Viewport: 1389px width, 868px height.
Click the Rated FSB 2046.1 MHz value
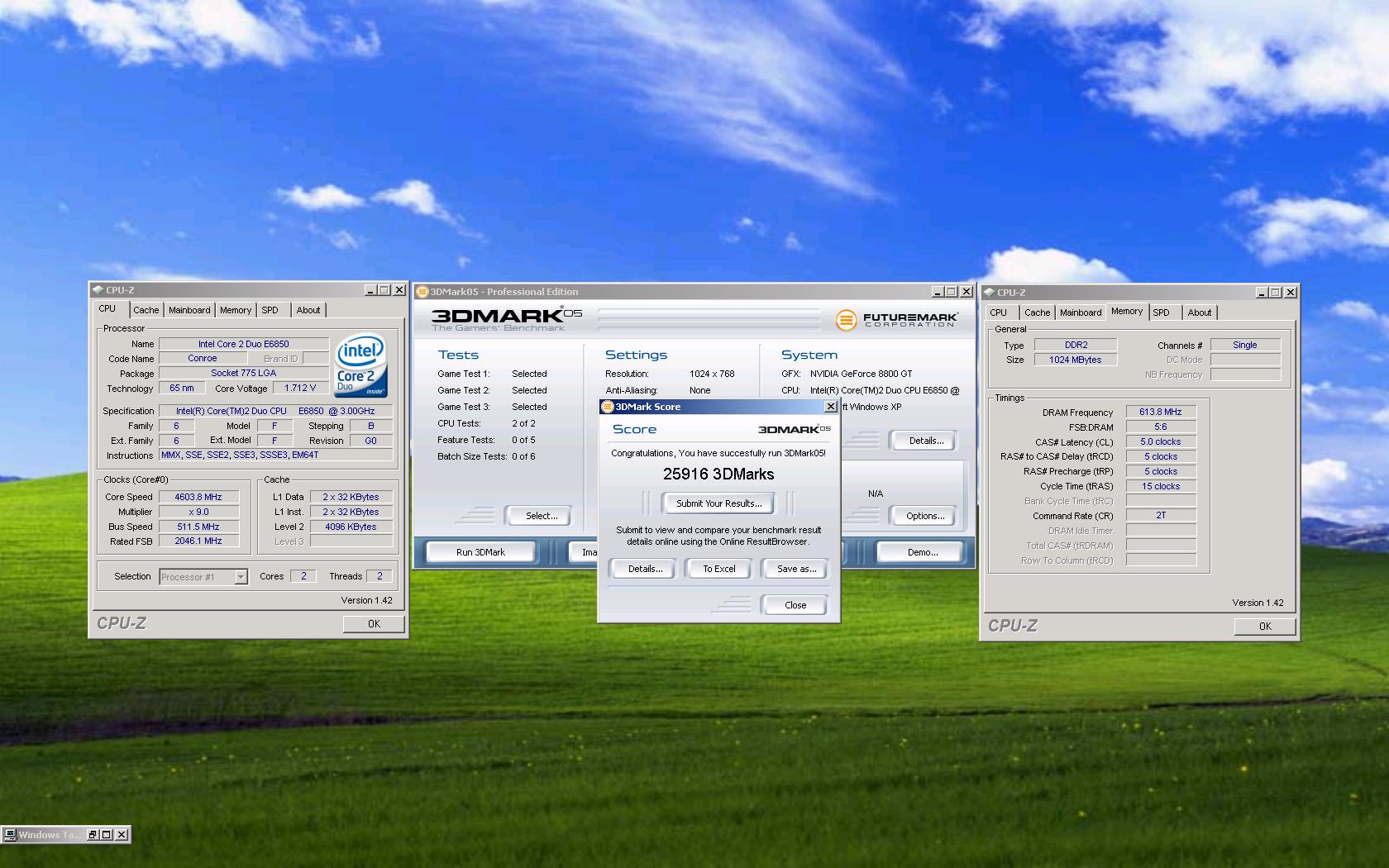pos(198,541)
